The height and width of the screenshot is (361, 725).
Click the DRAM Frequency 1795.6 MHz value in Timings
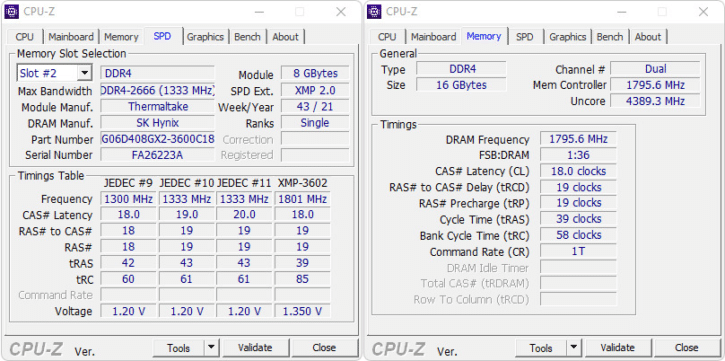click(x=578, y=139)
